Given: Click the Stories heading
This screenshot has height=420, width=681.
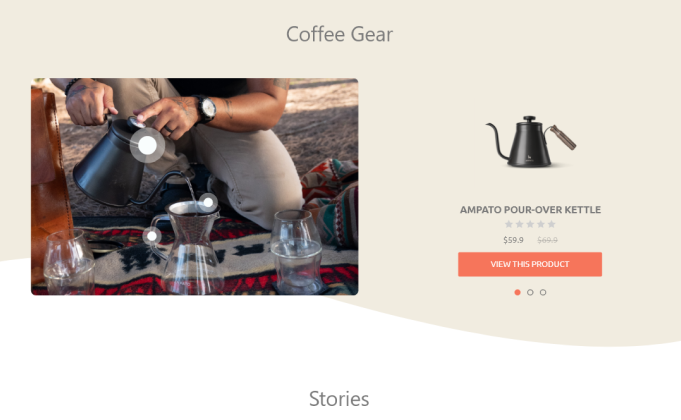Looking at the screenshot, I should pyautogui.click(x=339, y=399).
